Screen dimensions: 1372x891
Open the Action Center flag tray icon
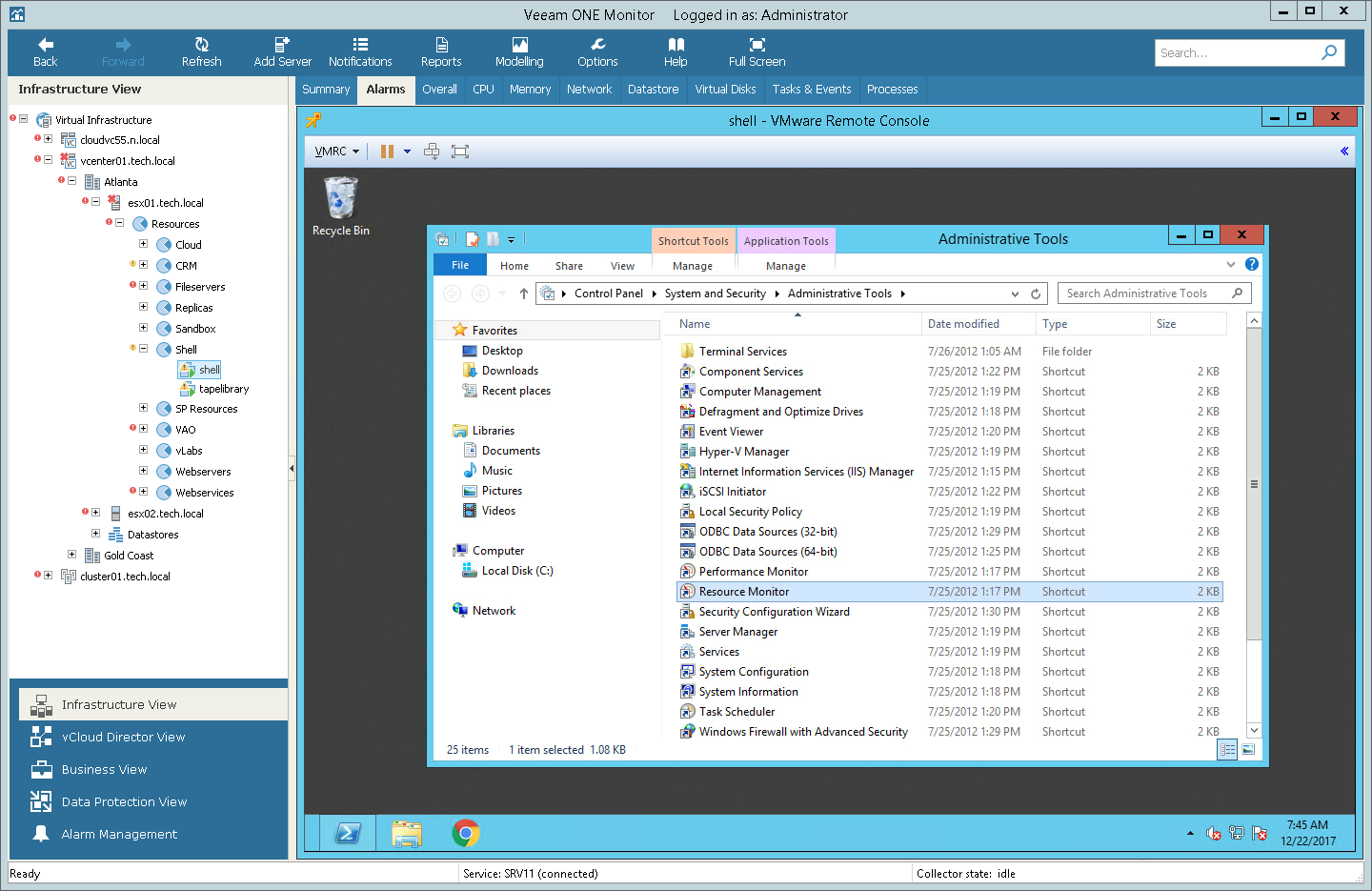point(1260,833)
